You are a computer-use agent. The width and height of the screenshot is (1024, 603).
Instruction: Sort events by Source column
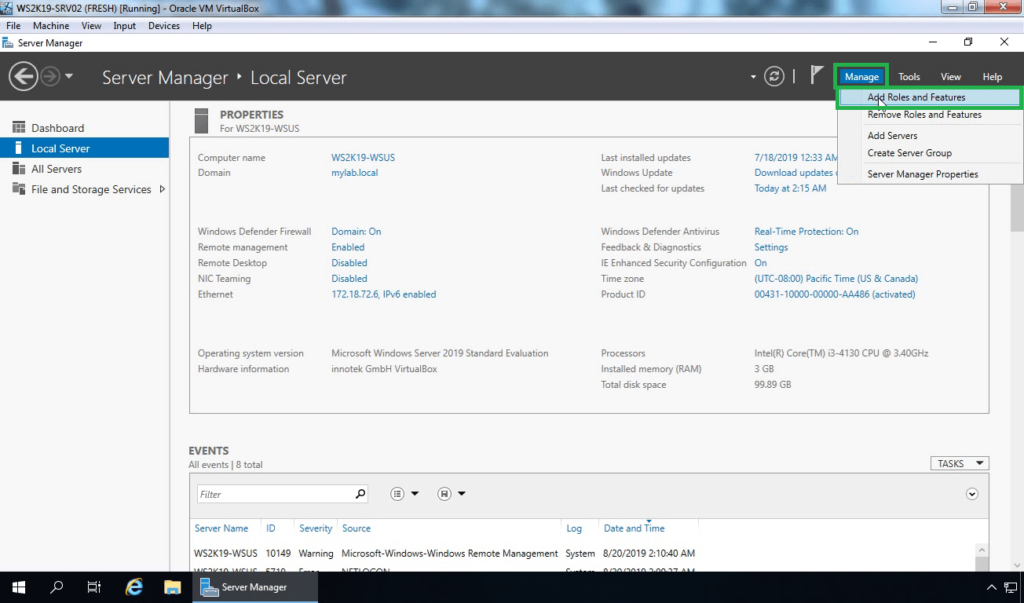(356, 529)
